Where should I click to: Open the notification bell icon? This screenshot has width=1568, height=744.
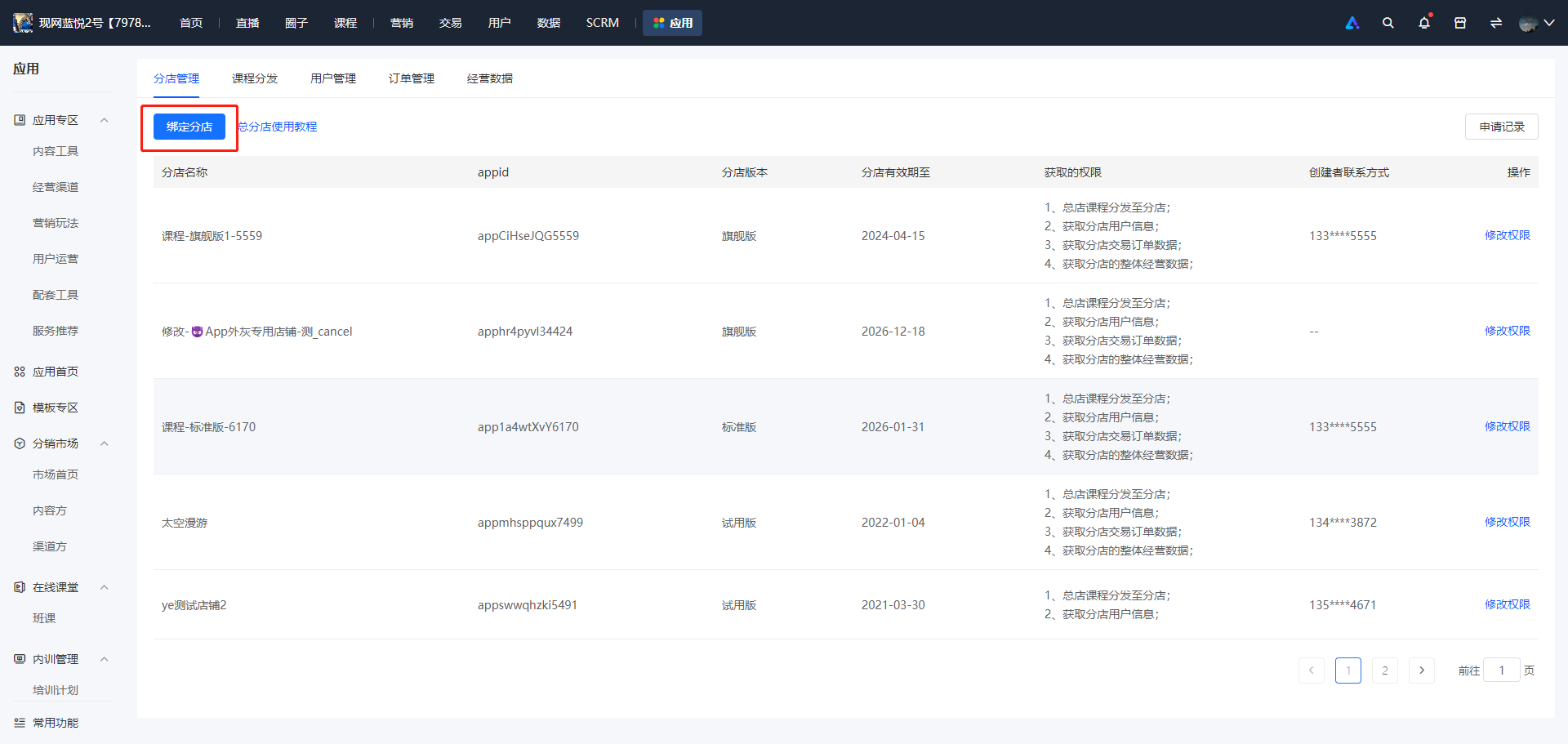pyautogui.click(x=1424, y=23)
